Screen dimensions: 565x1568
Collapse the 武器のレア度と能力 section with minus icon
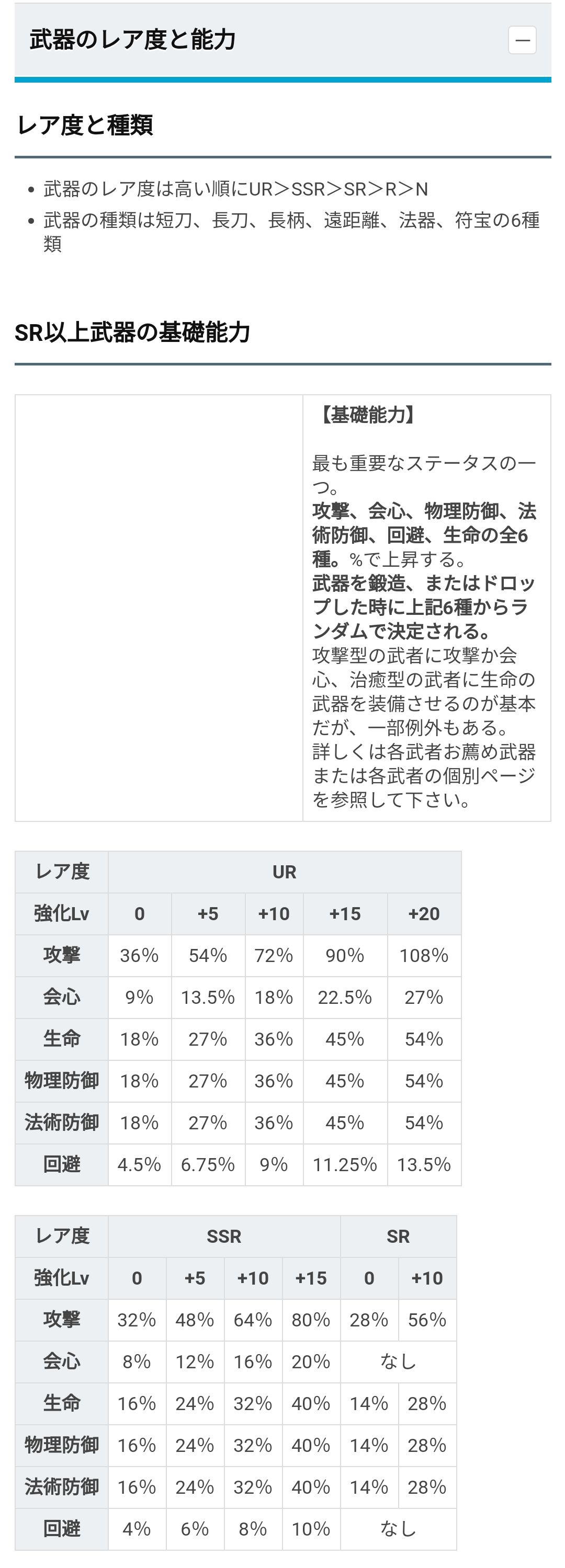522,40
